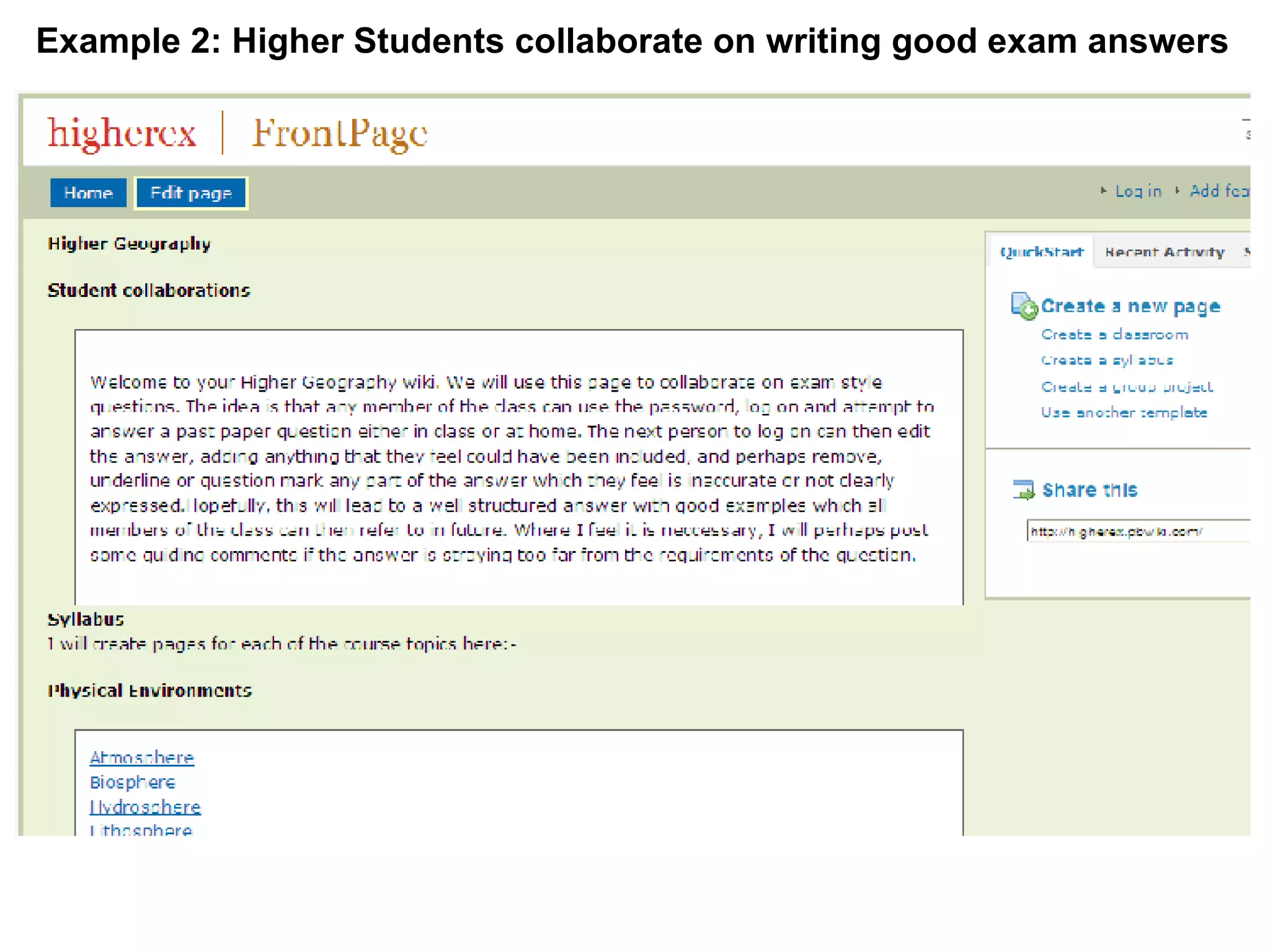Select the QuickStart tab
The image size is (1270, 952).
pyautogui.click(x=1042, y=252)
